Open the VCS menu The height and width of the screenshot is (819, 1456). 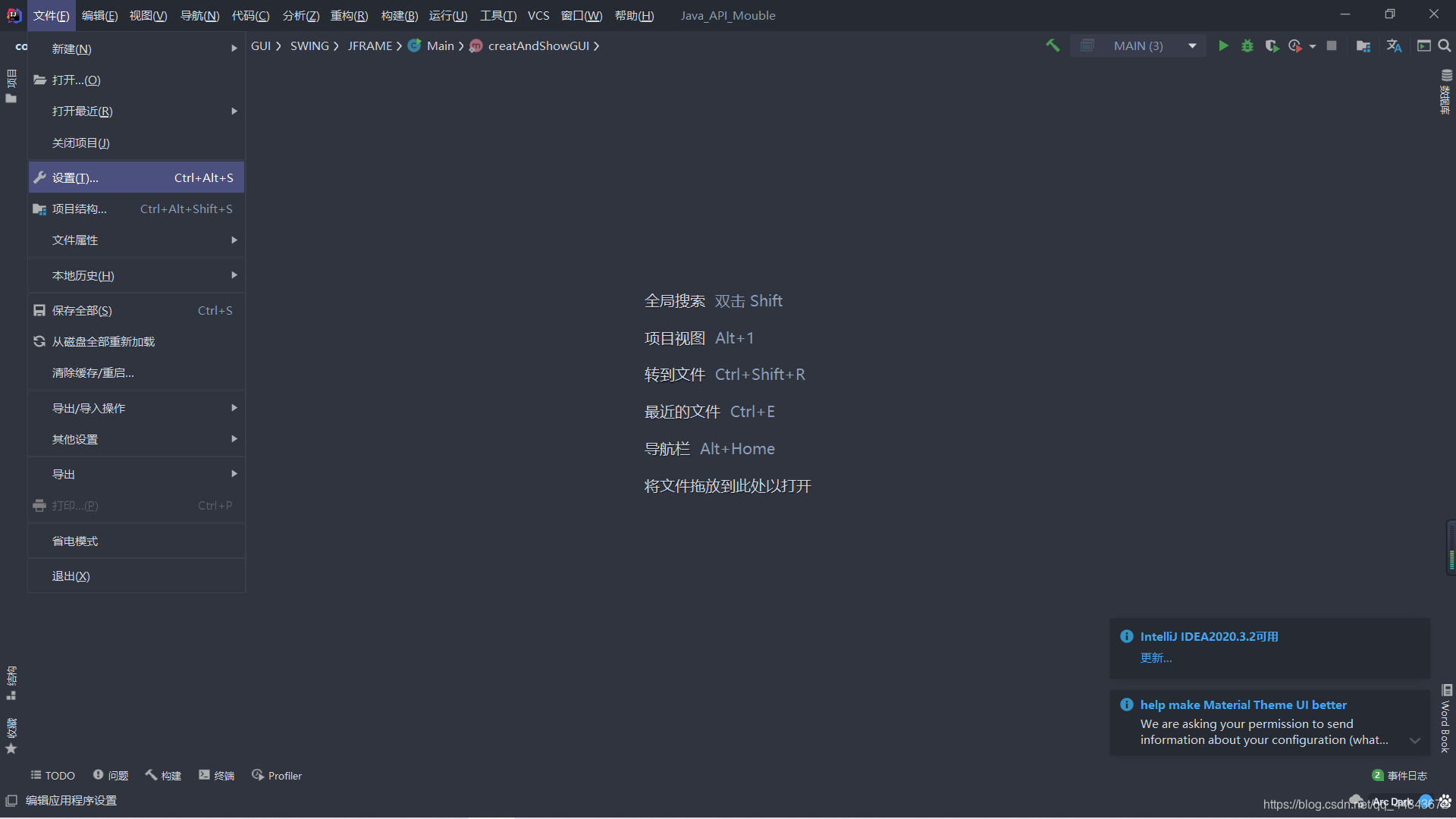tap(538, 15)
